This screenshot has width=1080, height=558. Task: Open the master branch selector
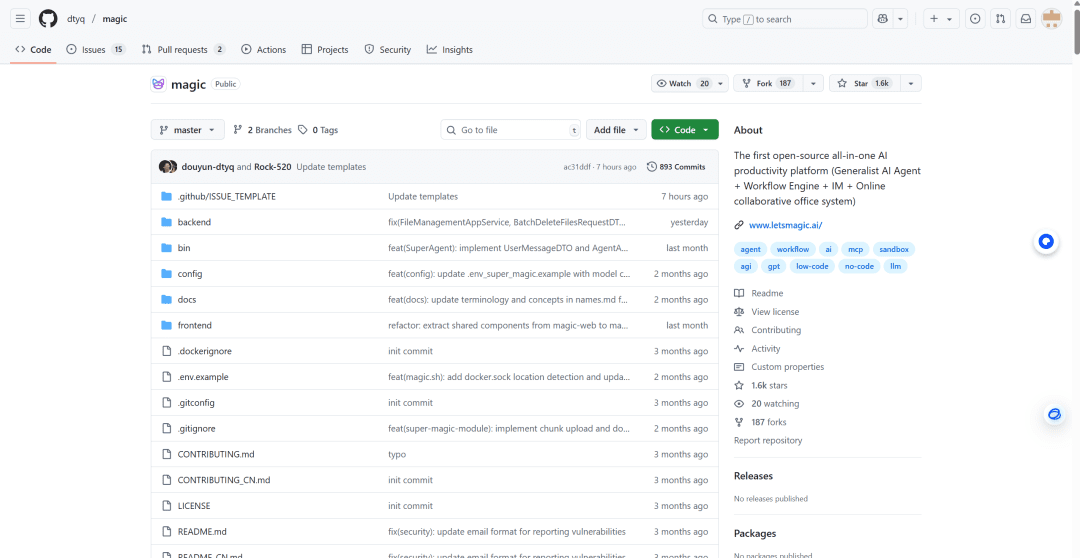pos(187,130)
